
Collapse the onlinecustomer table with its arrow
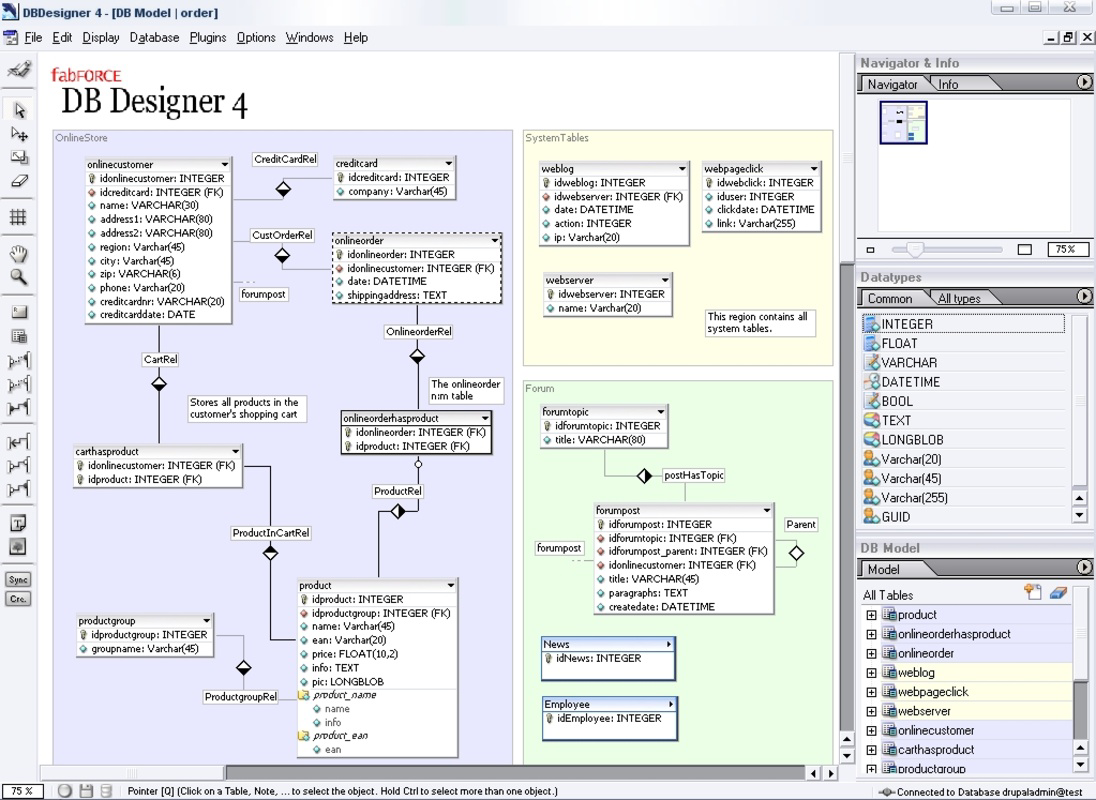(224, 164)
